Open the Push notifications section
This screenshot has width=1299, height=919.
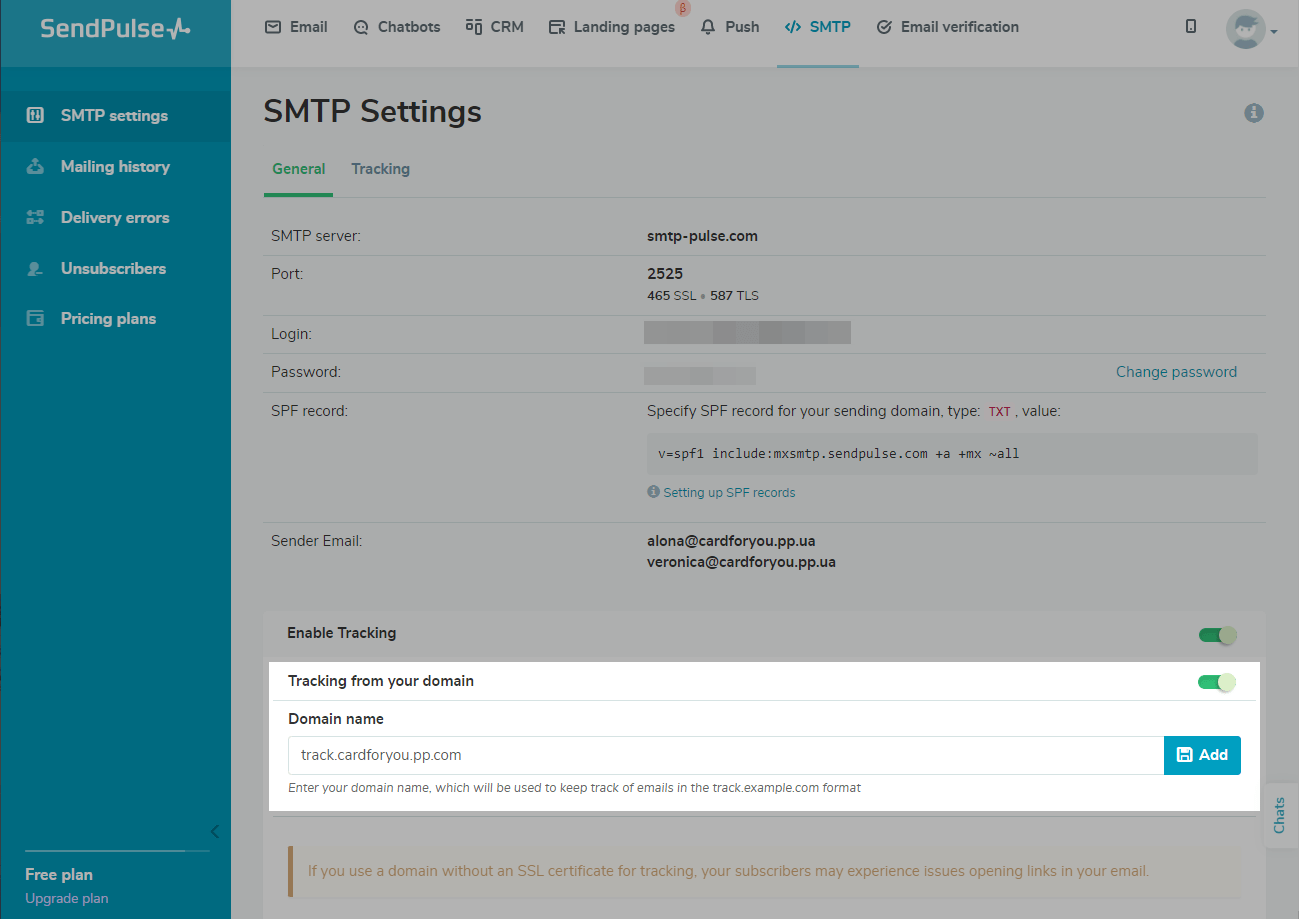[x=730, y=27]
